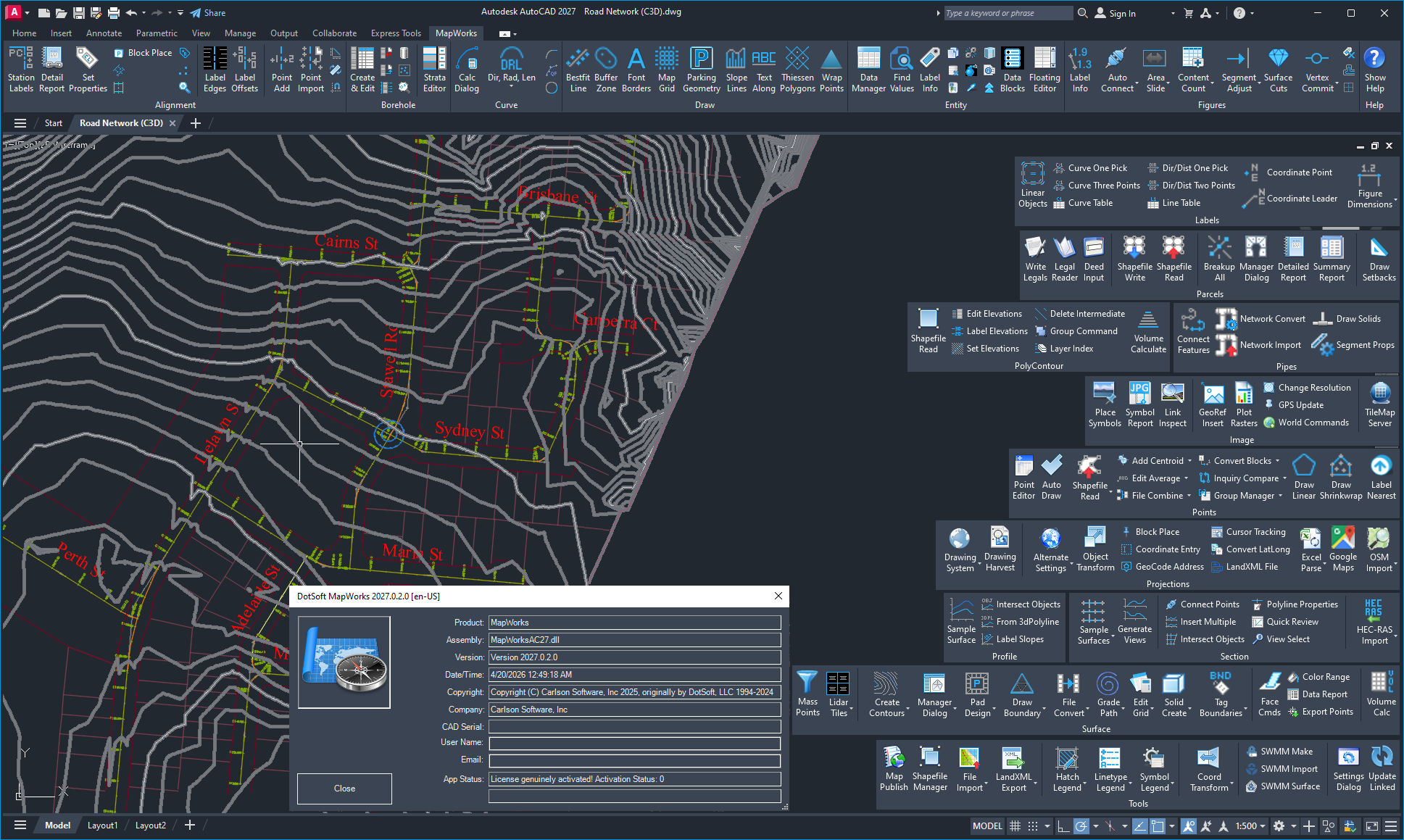The image size is (1404, 840).
Task: Click the SWMM Import button
Action: click(1282, 769)
